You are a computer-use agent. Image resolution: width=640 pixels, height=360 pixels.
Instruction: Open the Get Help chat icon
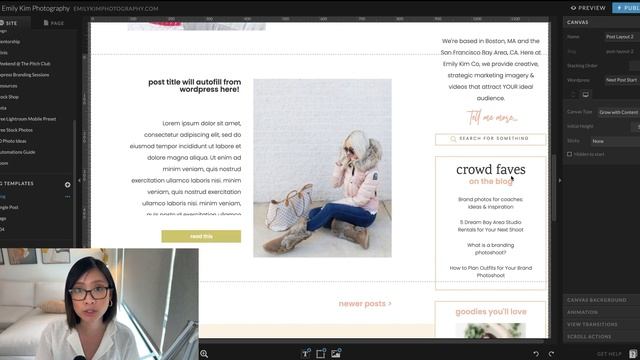(633, 354)
